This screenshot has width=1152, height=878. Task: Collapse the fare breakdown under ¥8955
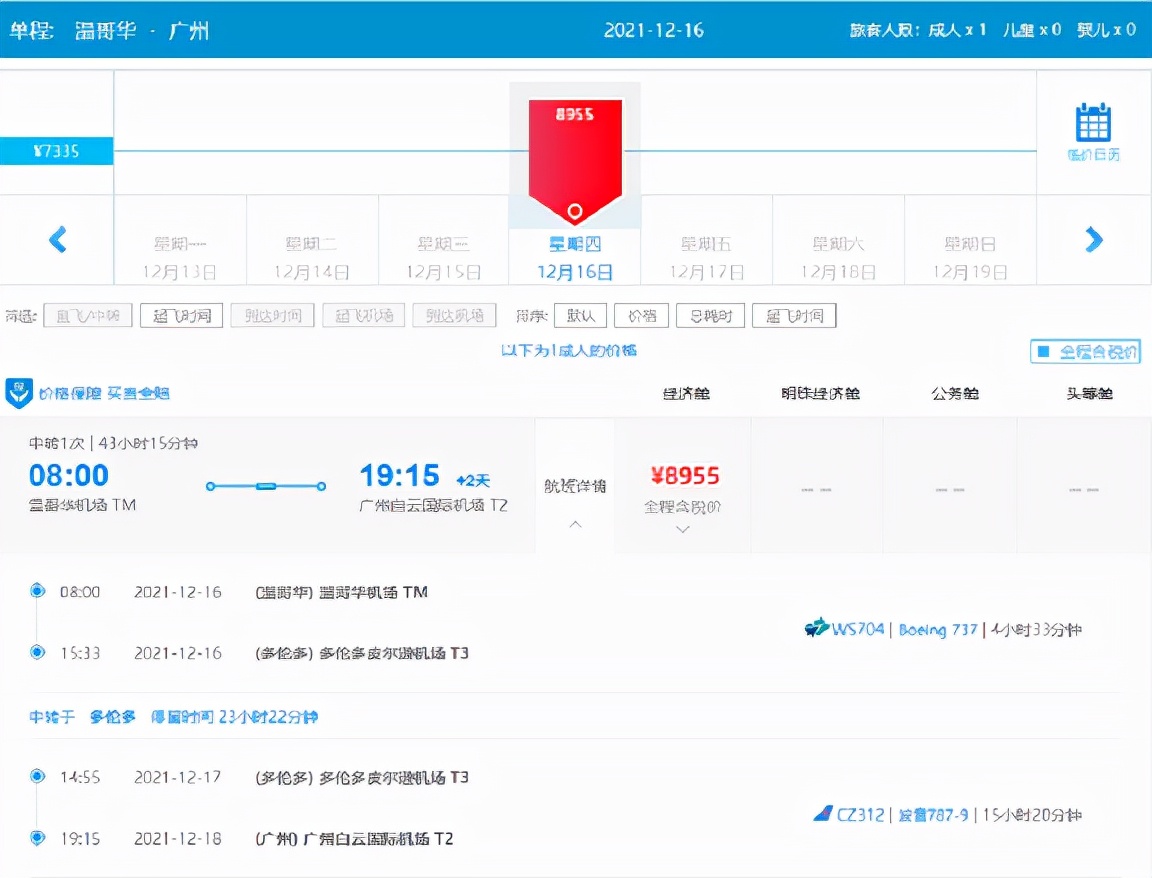683,531
